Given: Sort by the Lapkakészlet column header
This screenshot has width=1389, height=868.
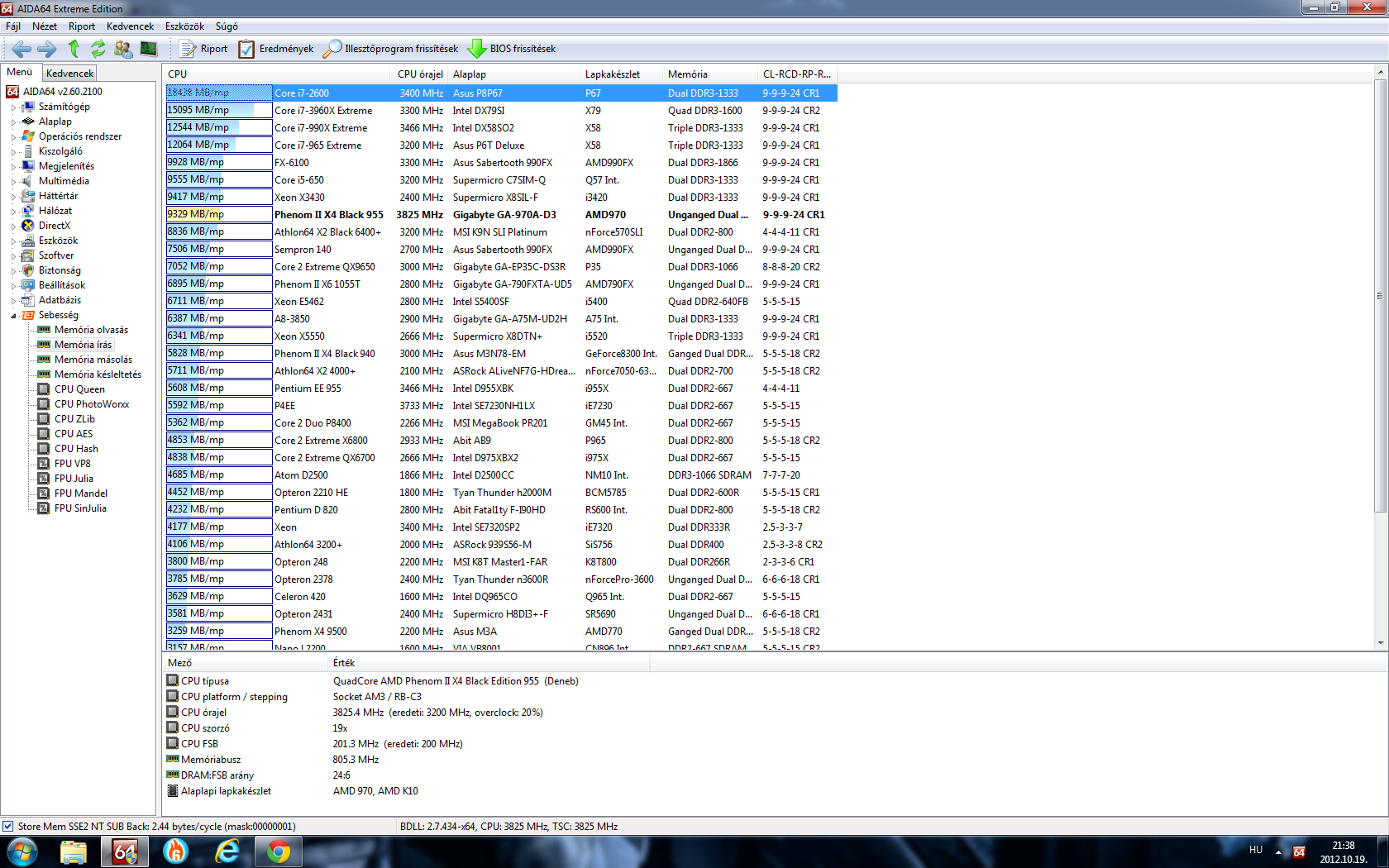Looking at the screenshot, I should click(x=621, y=74).
